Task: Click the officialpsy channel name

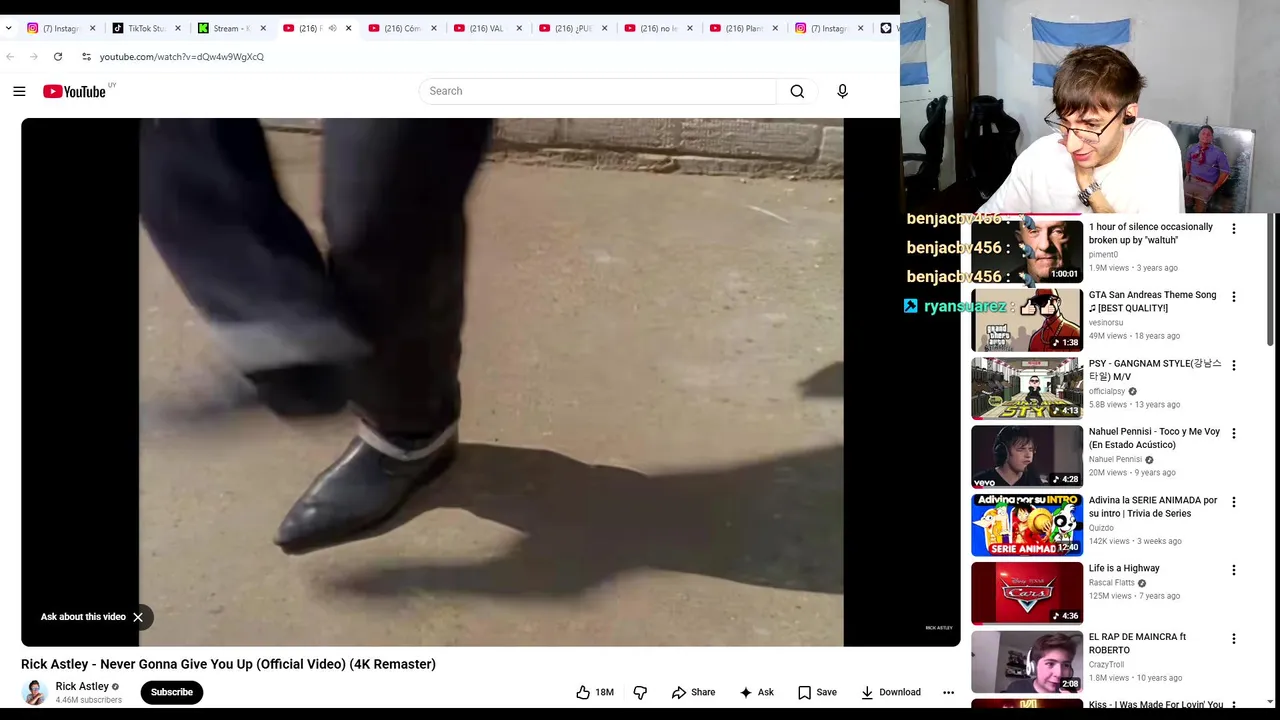Action: point(1107,391)
